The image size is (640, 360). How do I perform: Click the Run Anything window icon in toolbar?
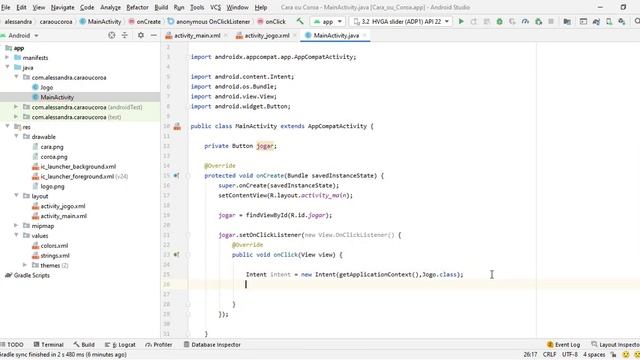[583, 21]
